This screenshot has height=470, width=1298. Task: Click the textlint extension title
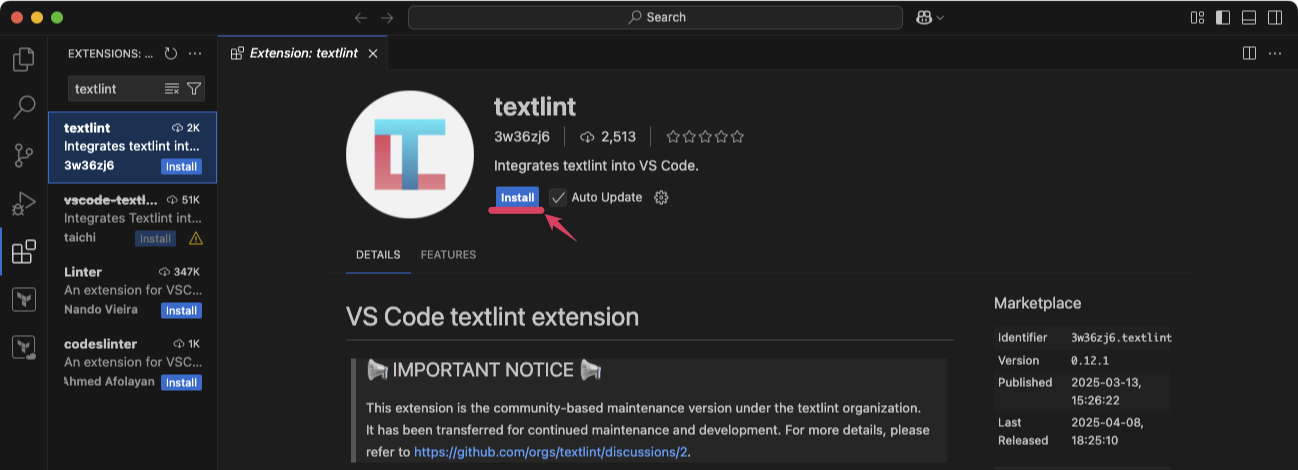535,106
